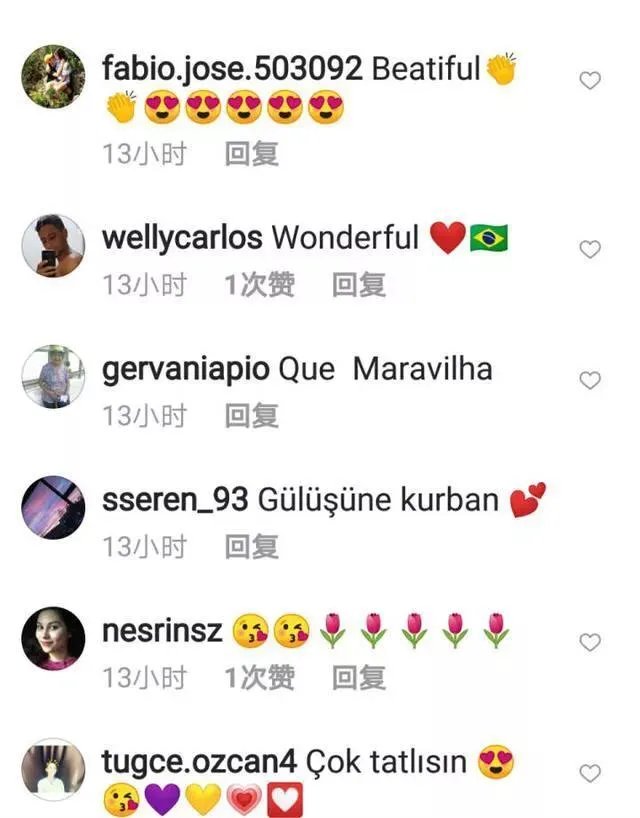Viewport: 640px width, 818px height.
Task: Like gervaniapio's 'Que Maravilha' comment
Action: [x=590, y=380]
